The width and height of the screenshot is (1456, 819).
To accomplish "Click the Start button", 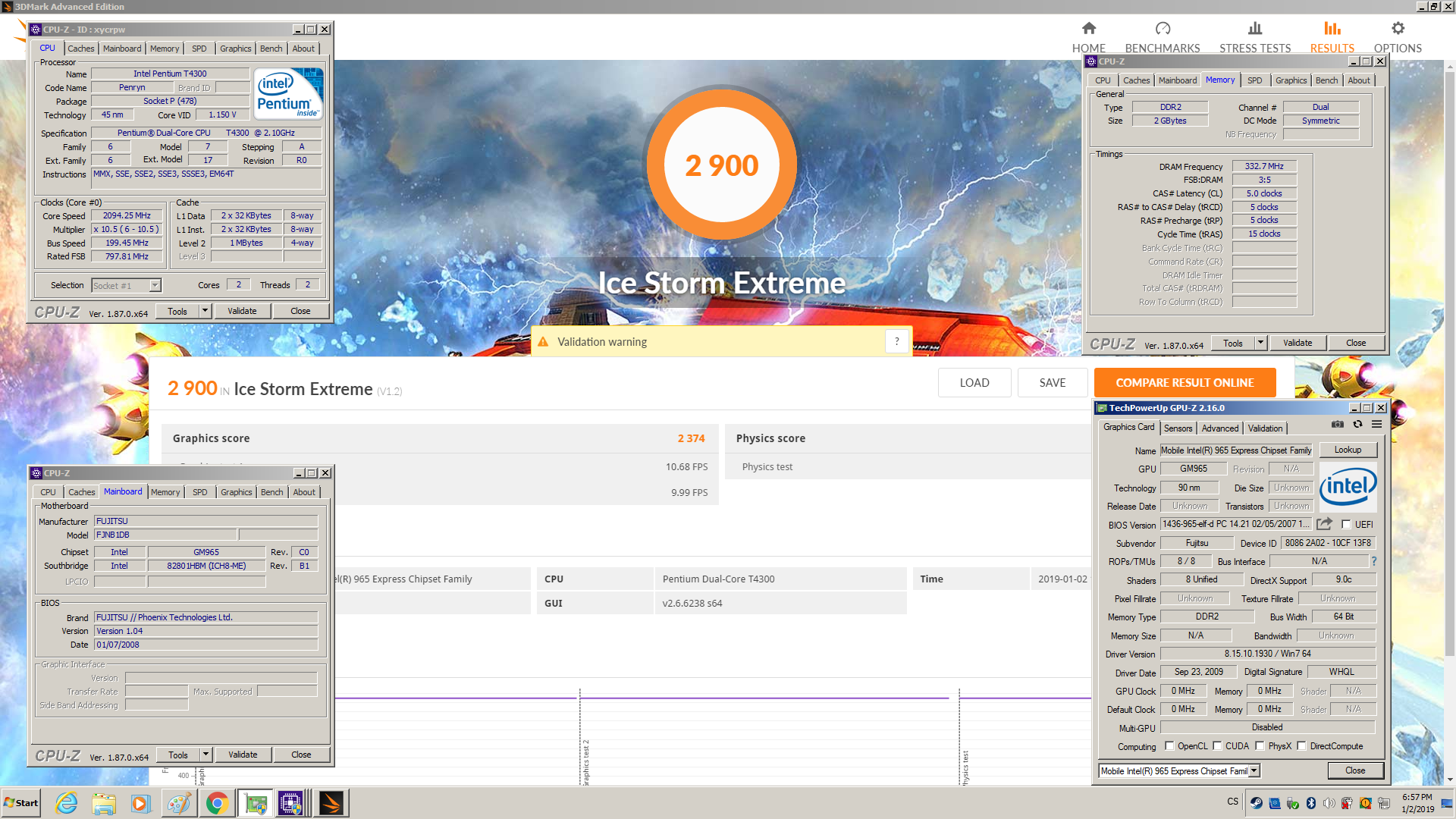I will 21,803.
